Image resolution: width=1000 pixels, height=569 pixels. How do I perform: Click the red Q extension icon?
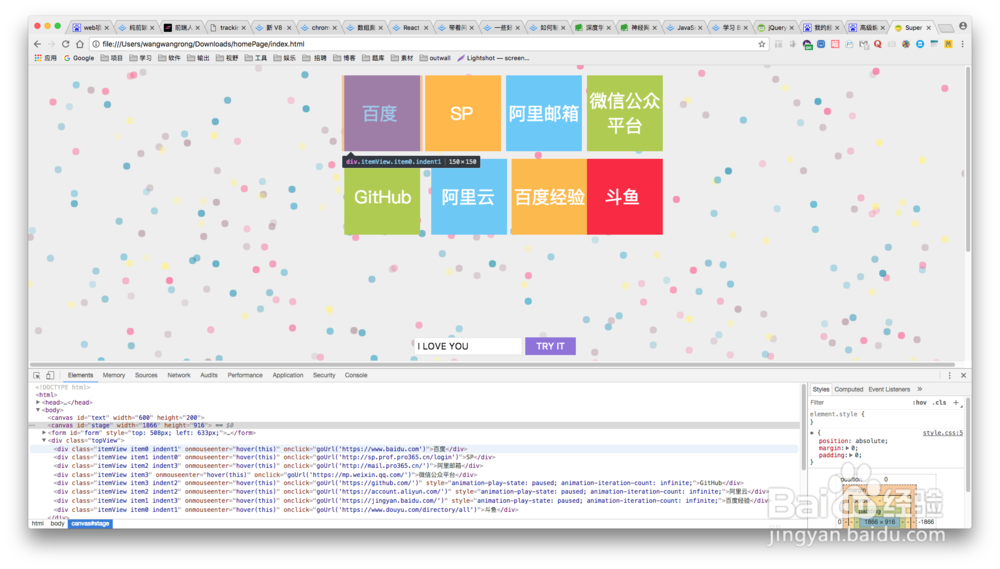tap(878, 44)
